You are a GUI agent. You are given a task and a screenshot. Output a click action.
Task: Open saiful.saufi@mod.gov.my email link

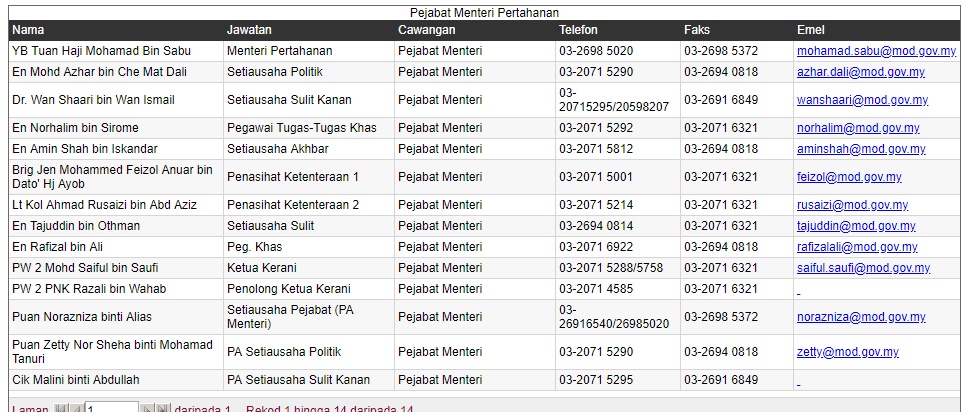pos(863,268)
